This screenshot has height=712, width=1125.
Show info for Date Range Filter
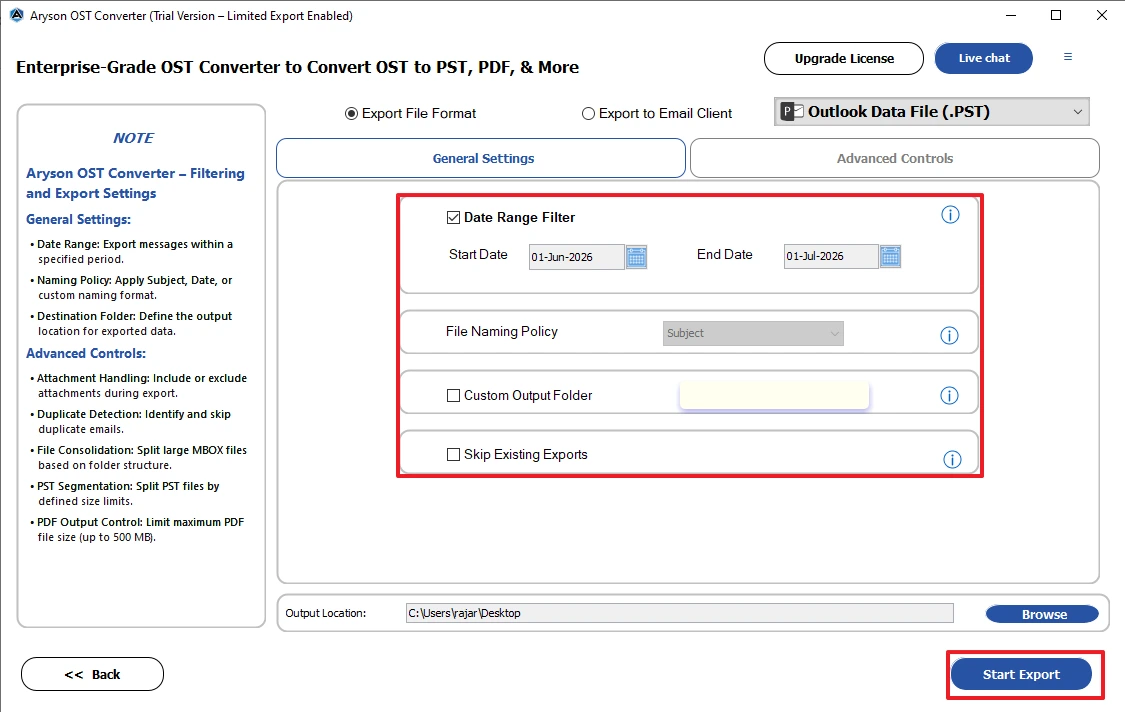950,215
